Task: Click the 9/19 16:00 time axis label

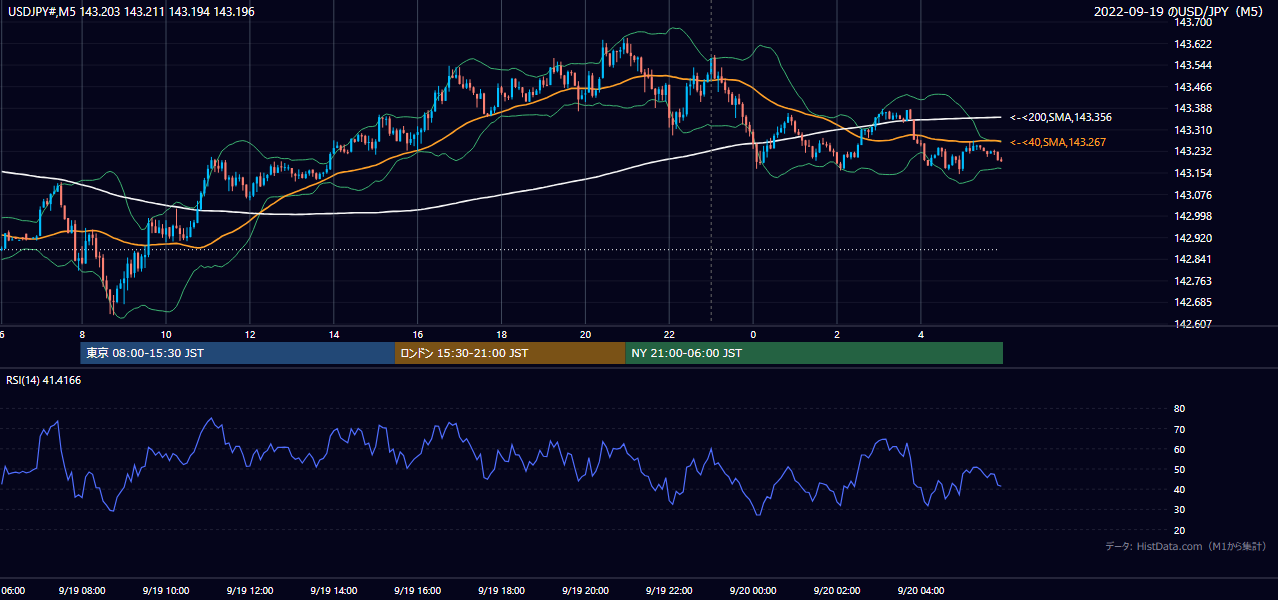Action: click(418, 591)
